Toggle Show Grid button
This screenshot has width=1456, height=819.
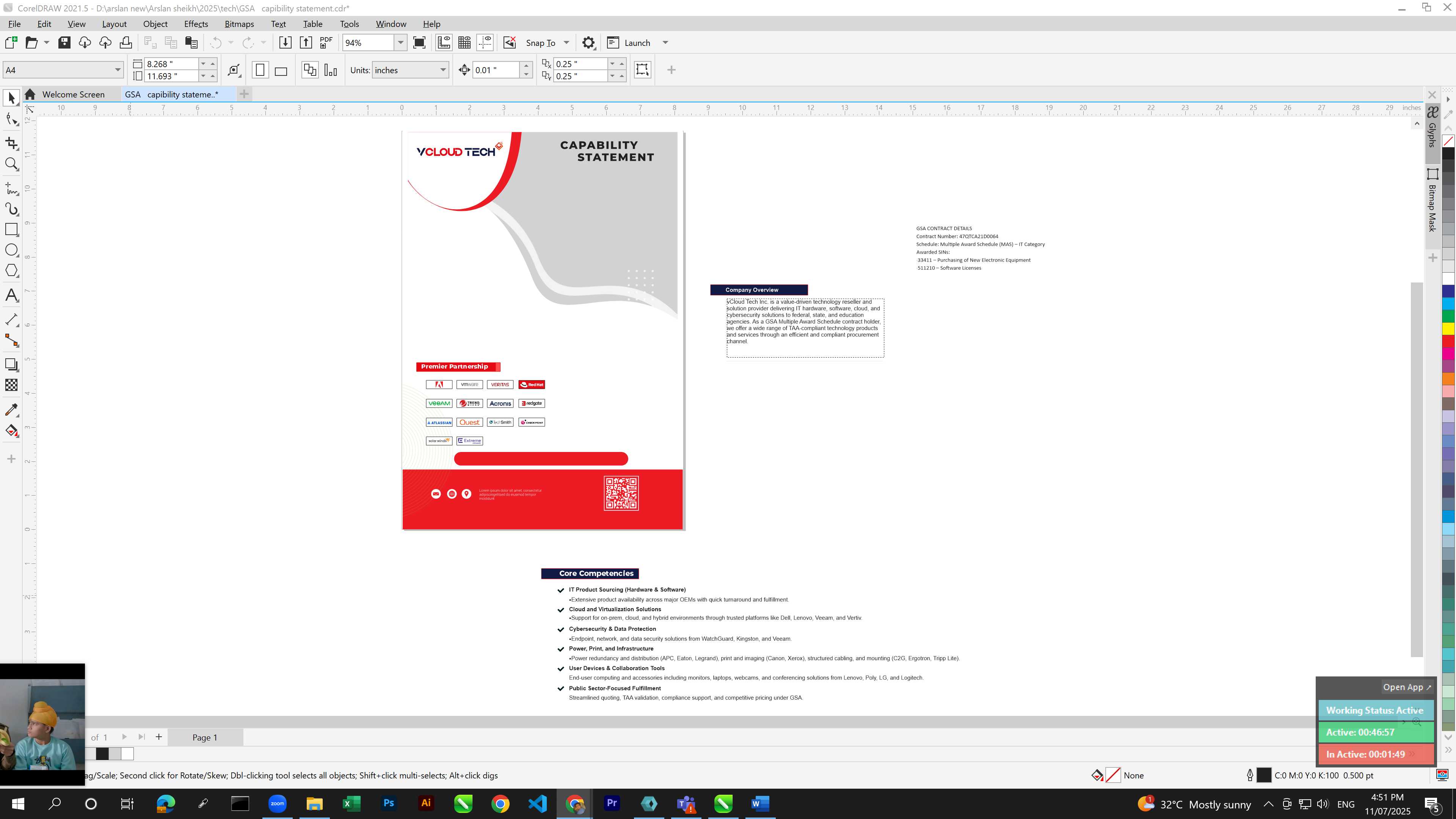pos(464,42)
